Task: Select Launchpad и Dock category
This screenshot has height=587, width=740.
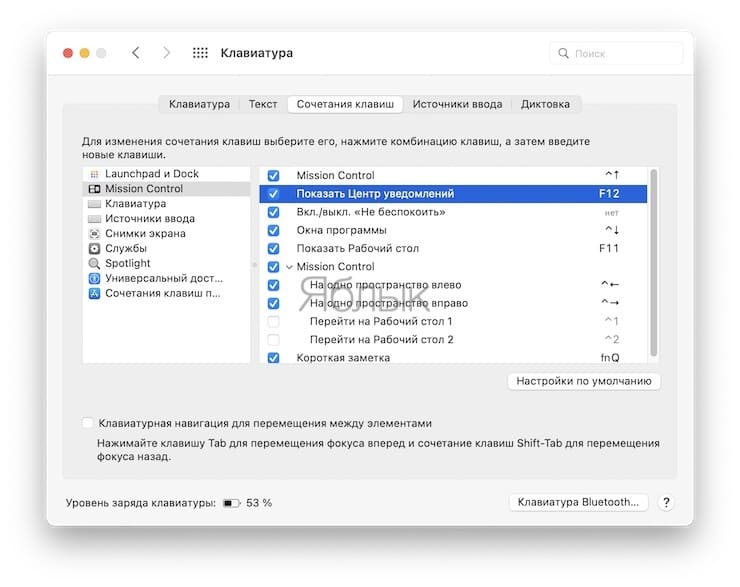Action: (166, 174)
